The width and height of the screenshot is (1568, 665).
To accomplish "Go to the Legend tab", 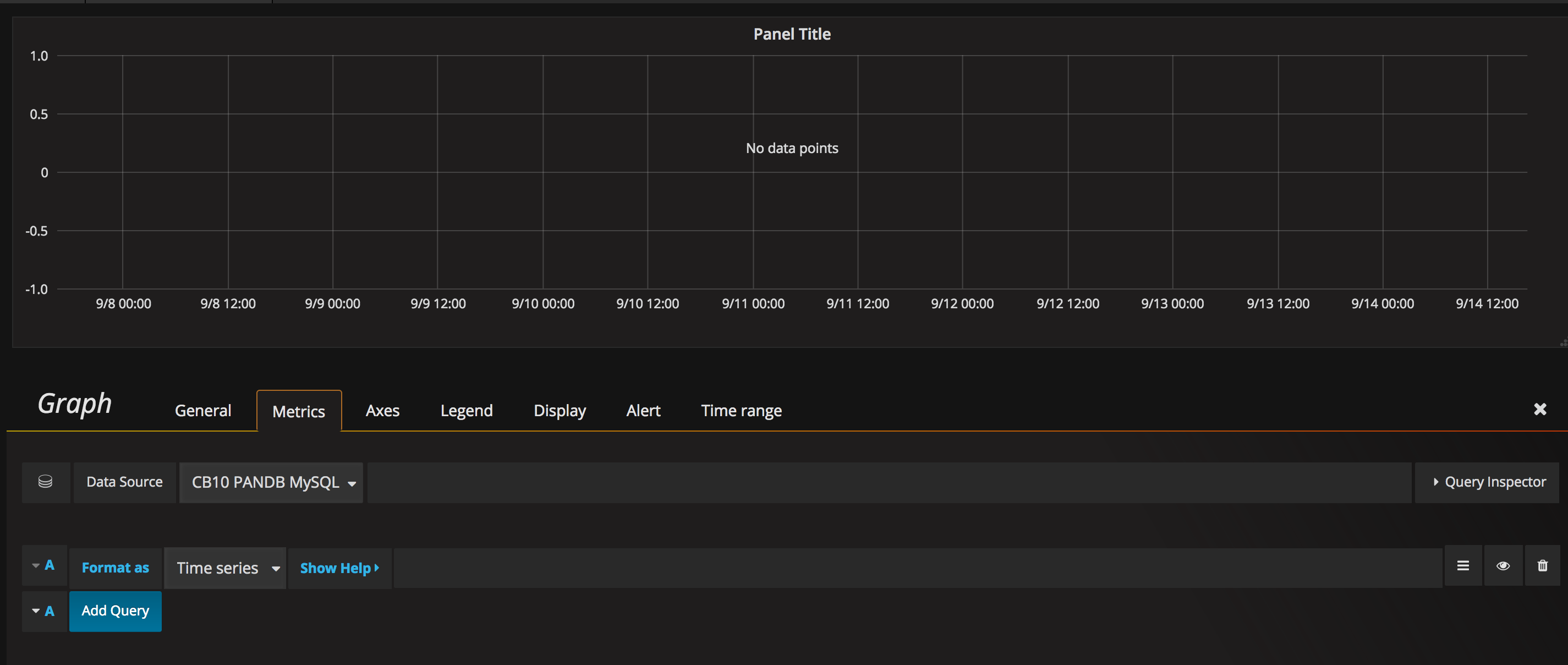I will tap(466, 411).
